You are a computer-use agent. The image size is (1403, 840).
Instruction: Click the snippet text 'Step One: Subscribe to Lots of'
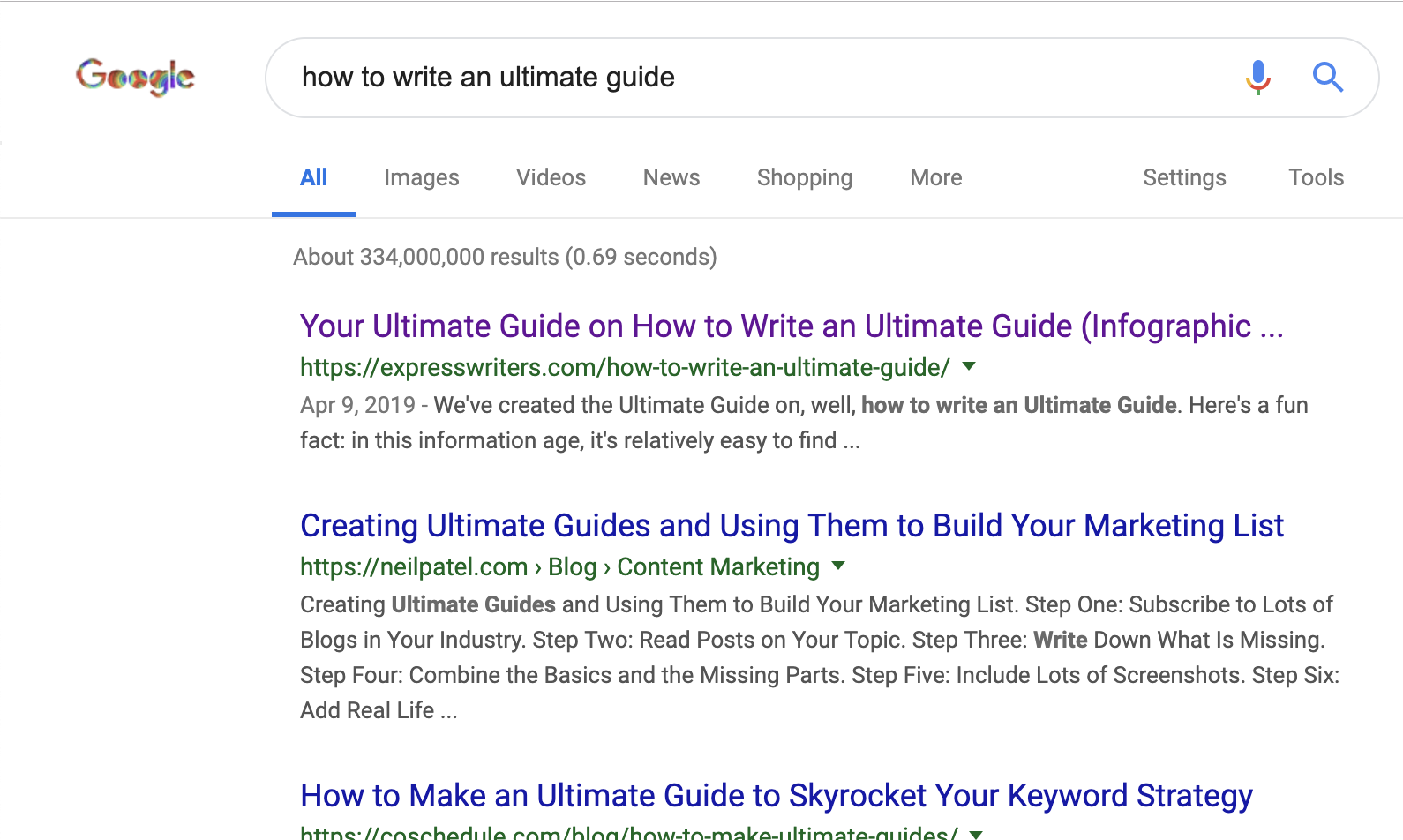coord(1179,604)
